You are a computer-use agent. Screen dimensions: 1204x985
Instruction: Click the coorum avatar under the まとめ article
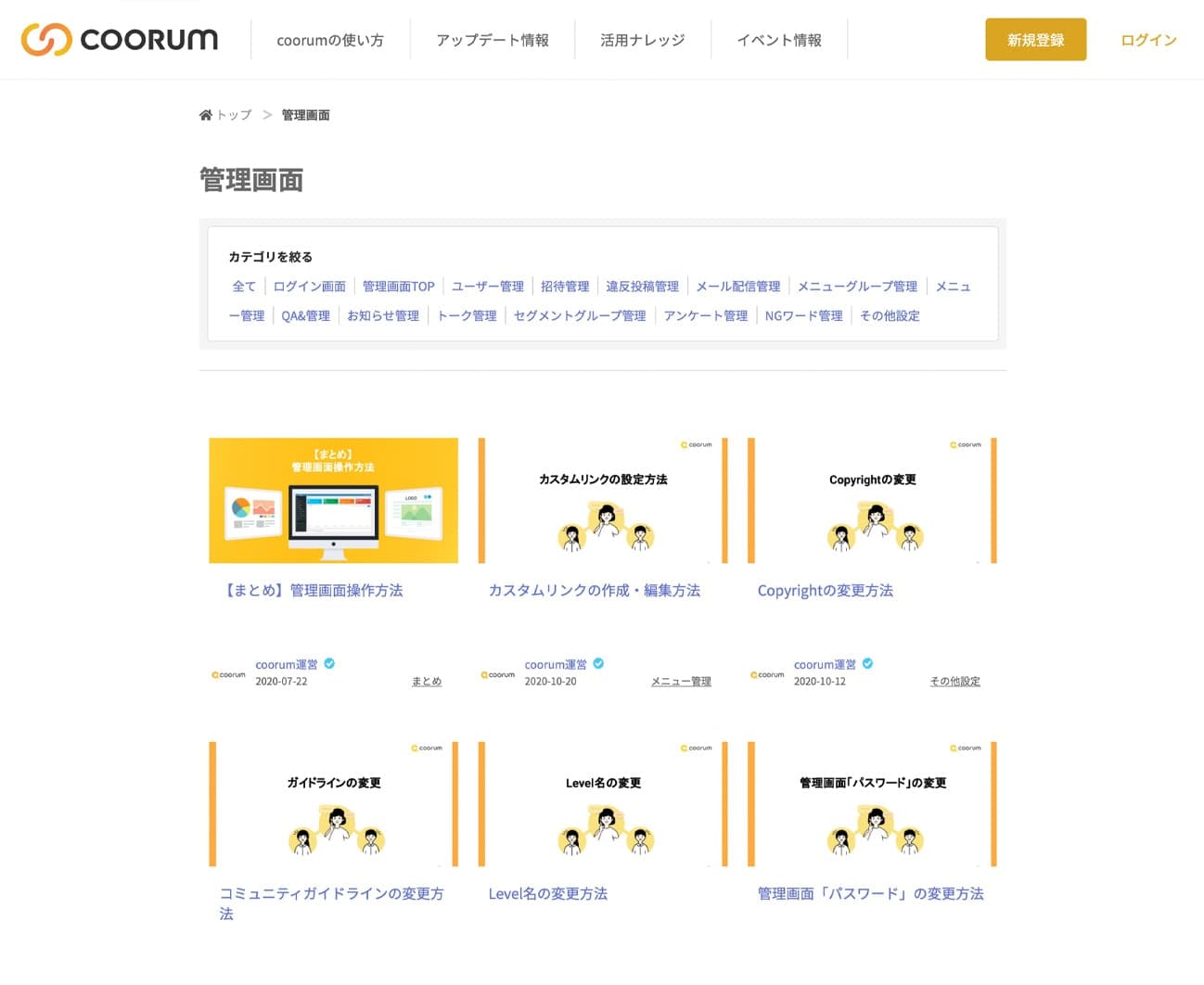229,674
